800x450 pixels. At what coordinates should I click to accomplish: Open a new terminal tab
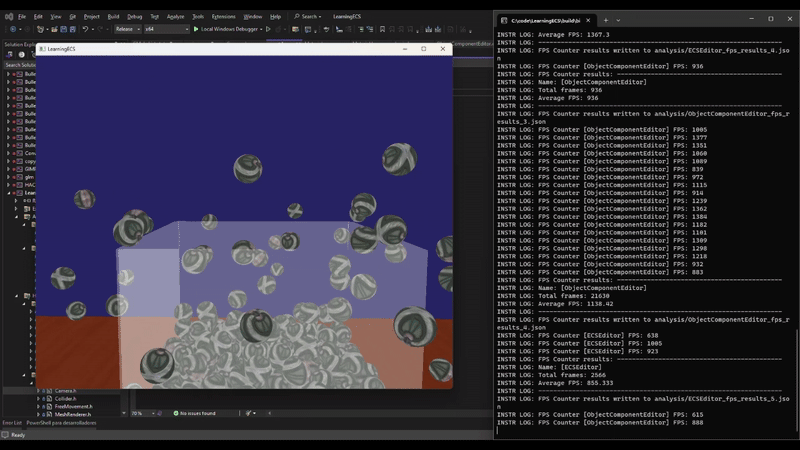(x=605, y=19)
